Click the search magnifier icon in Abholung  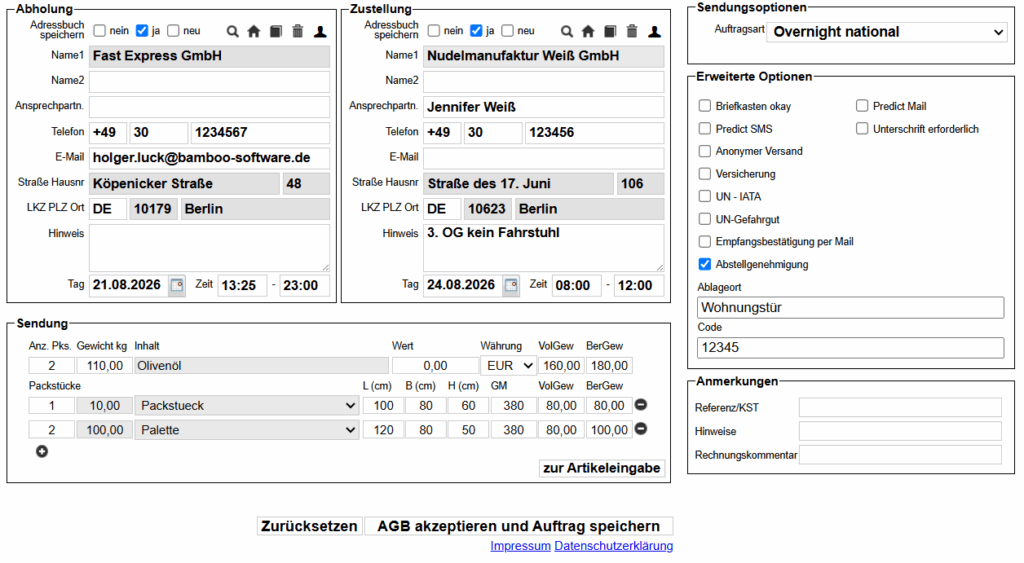tap(232, 31)
